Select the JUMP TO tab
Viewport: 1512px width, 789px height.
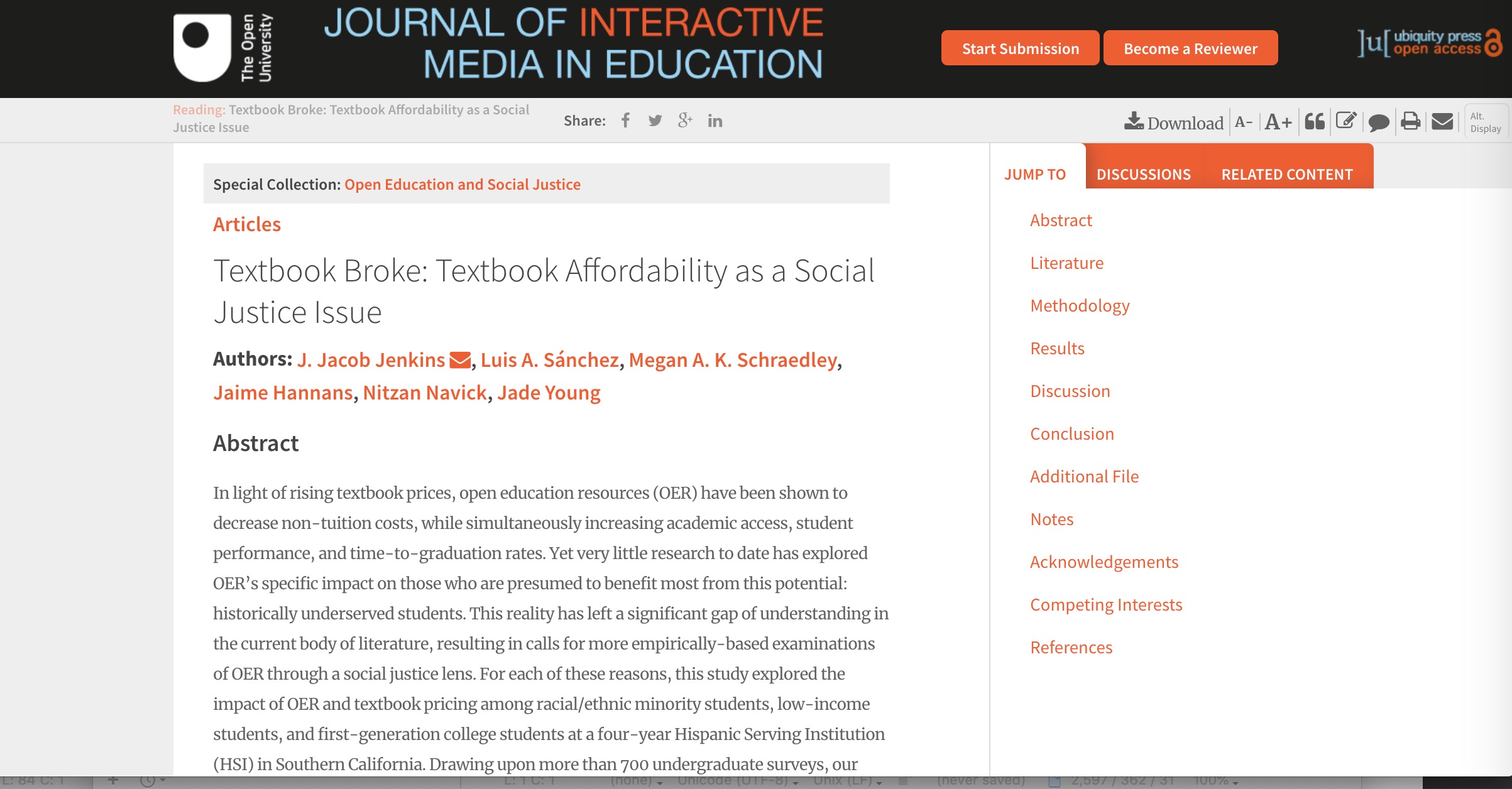tap(1035, 174)
